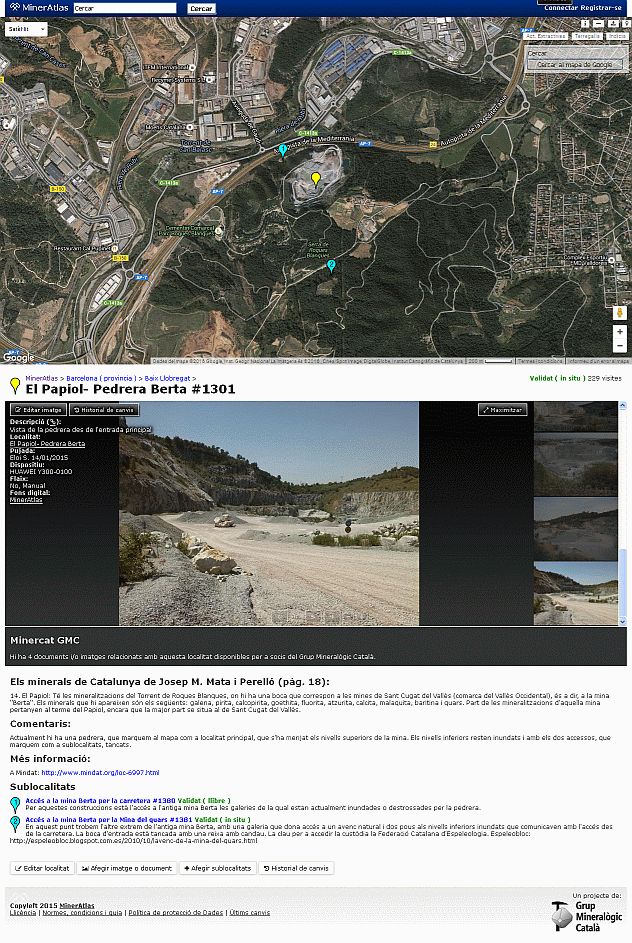Open 'Accés a la mina Berta per la Mina del quars #1381'
The width and height of the screenshot is (632, 943).
[109, 819]
